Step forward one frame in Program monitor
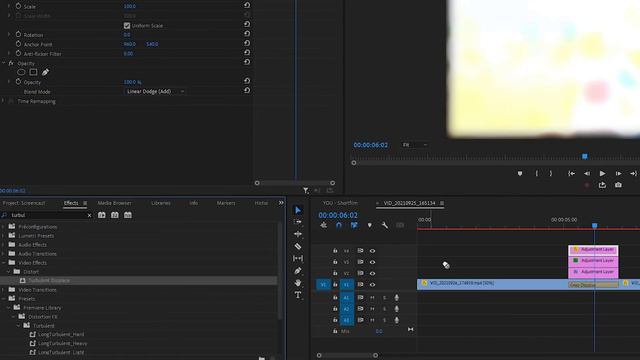The image size is (640, 360). point(618,173)
